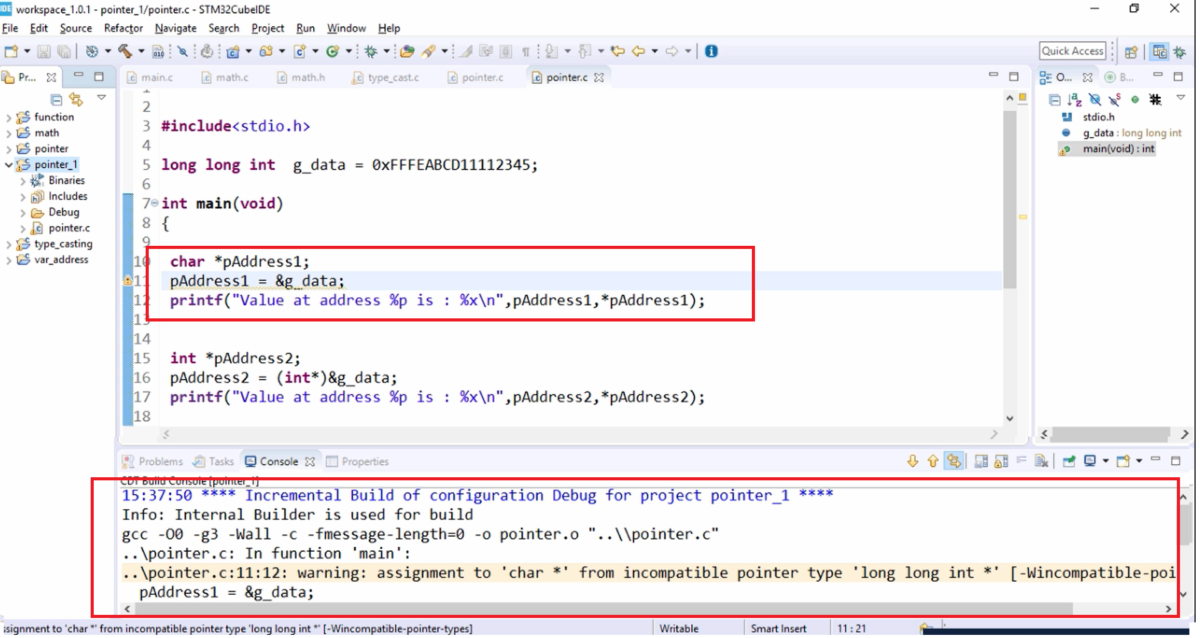Screen dimensions: 1200x638
Task: Click the Build hammer icon in toolbar
Action: (125, 51)
